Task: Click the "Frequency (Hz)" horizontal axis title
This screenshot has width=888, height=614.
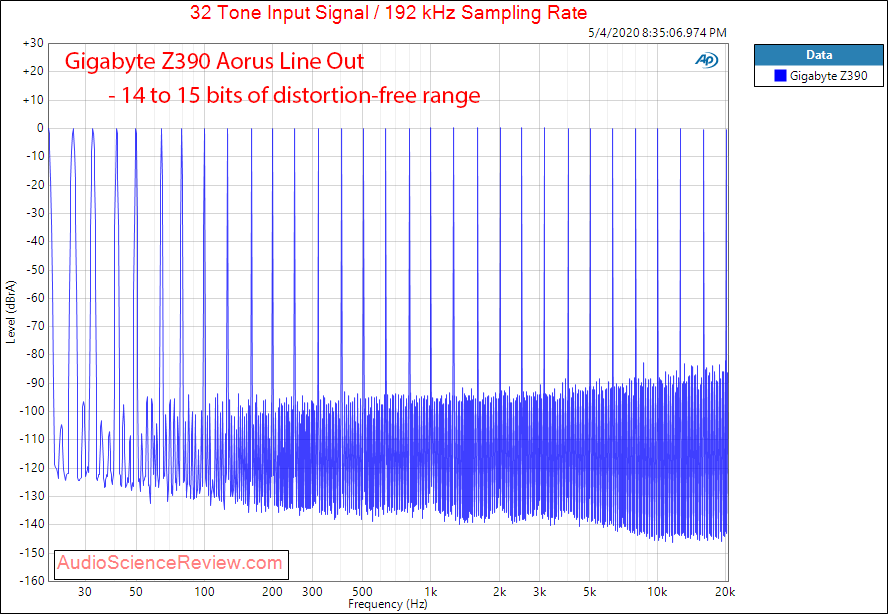Action: (387, 604)
